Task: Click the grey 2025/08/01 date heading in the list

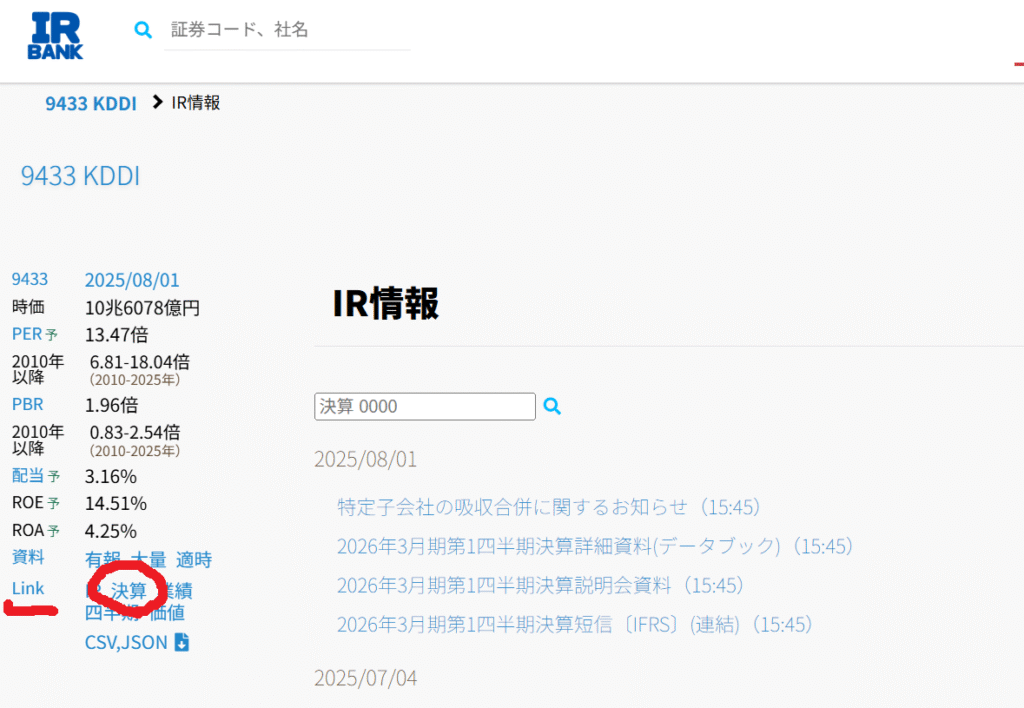Action: pyautogui.click(x=365, y=459)
